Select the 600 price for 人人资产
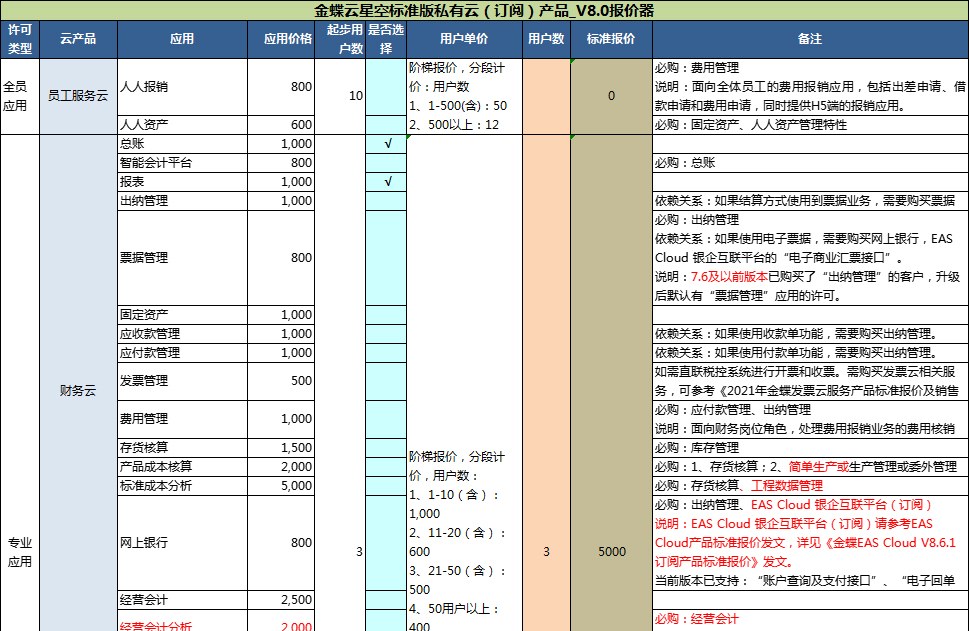Viewport: 969px width, 631px height. (x=281, y=125)
